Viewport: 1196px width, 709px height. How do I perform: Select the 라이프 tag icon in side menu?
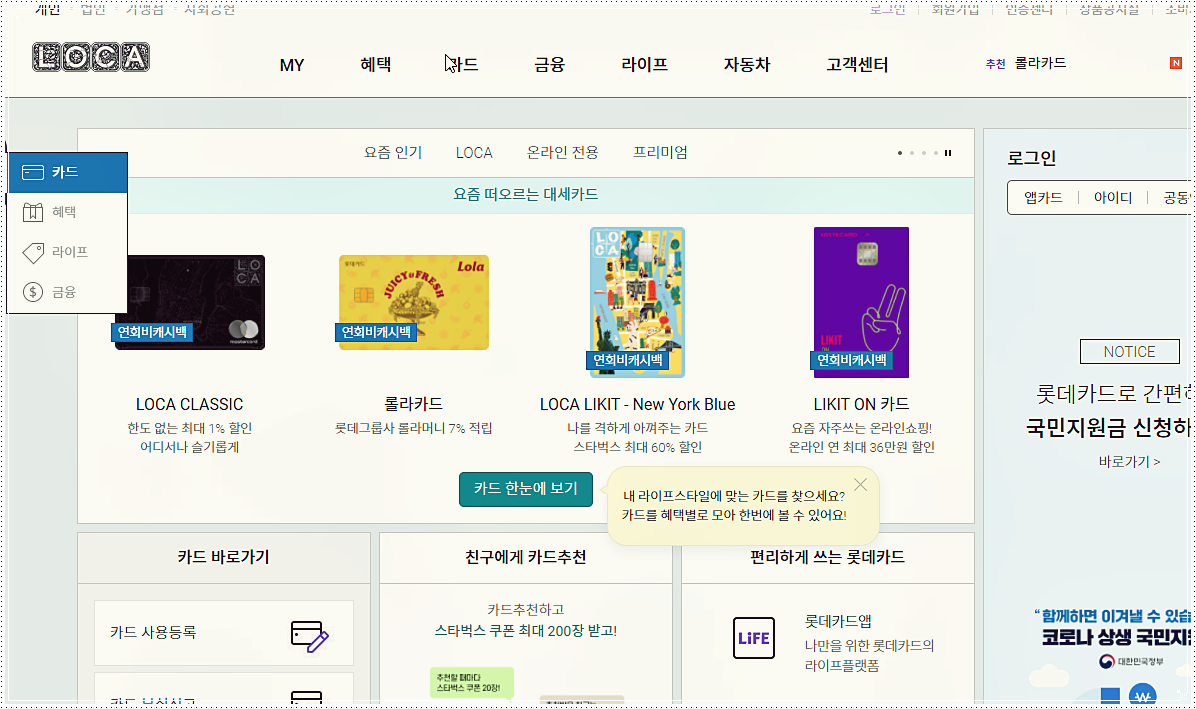pyautogui.click(x=33, y=252)
